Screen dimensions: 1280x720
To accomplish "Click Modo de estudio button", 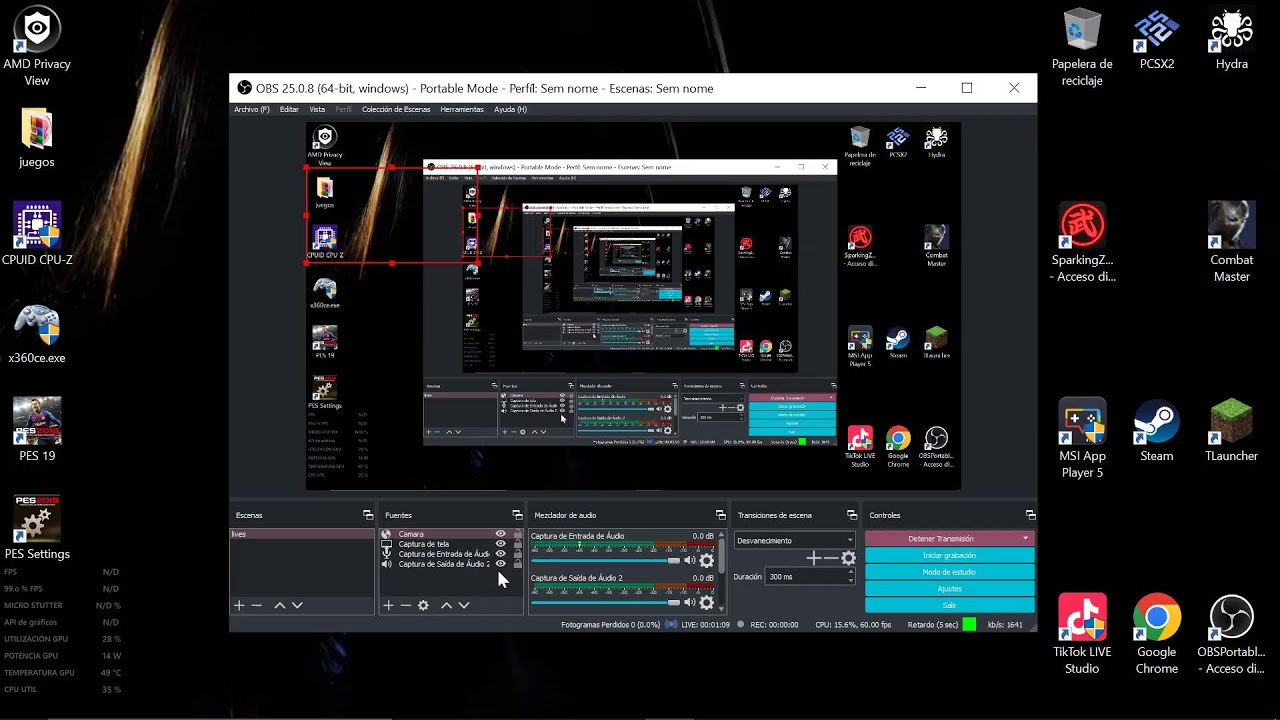I will click(x=949, y=572).
